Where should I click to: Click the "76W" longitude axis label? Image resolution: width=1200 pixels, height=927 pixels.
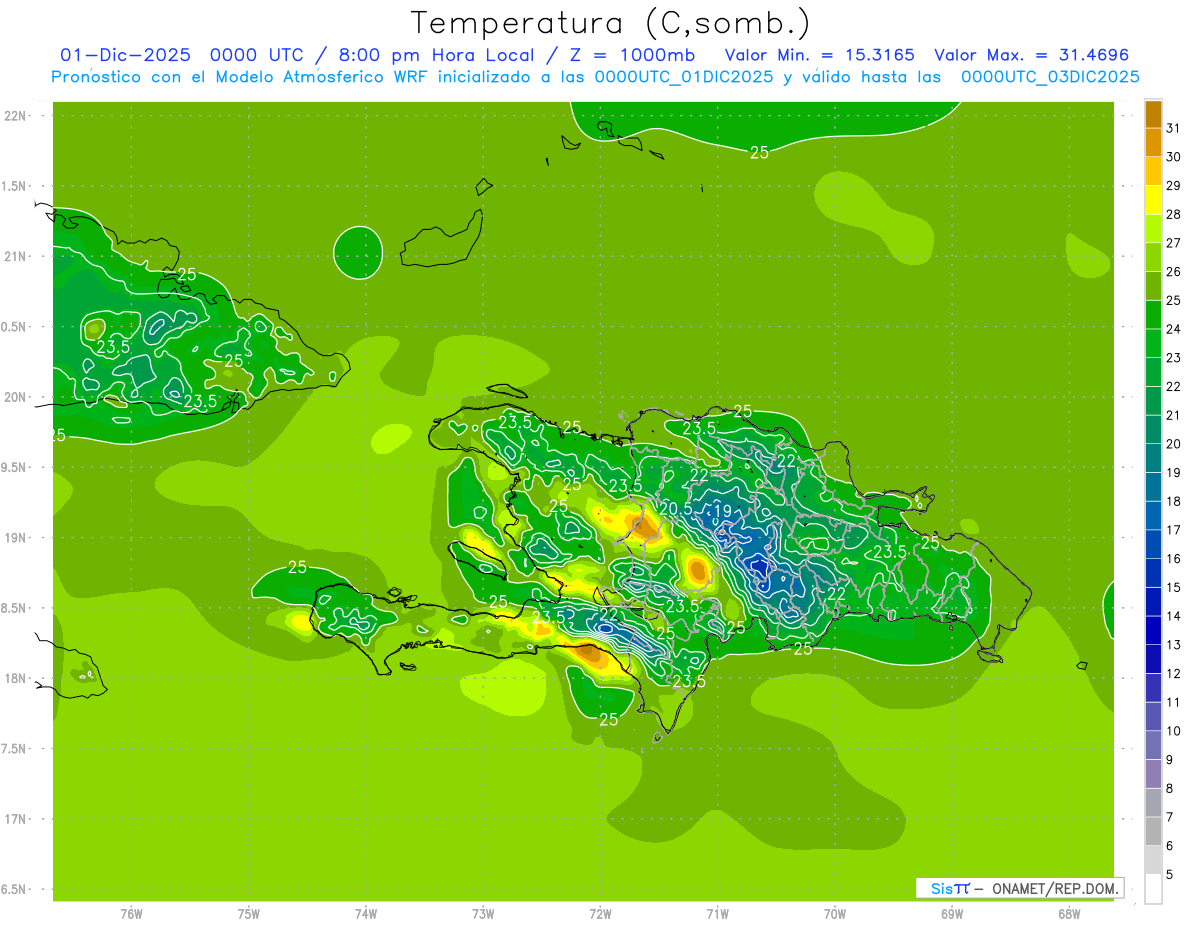coord(131,914)
